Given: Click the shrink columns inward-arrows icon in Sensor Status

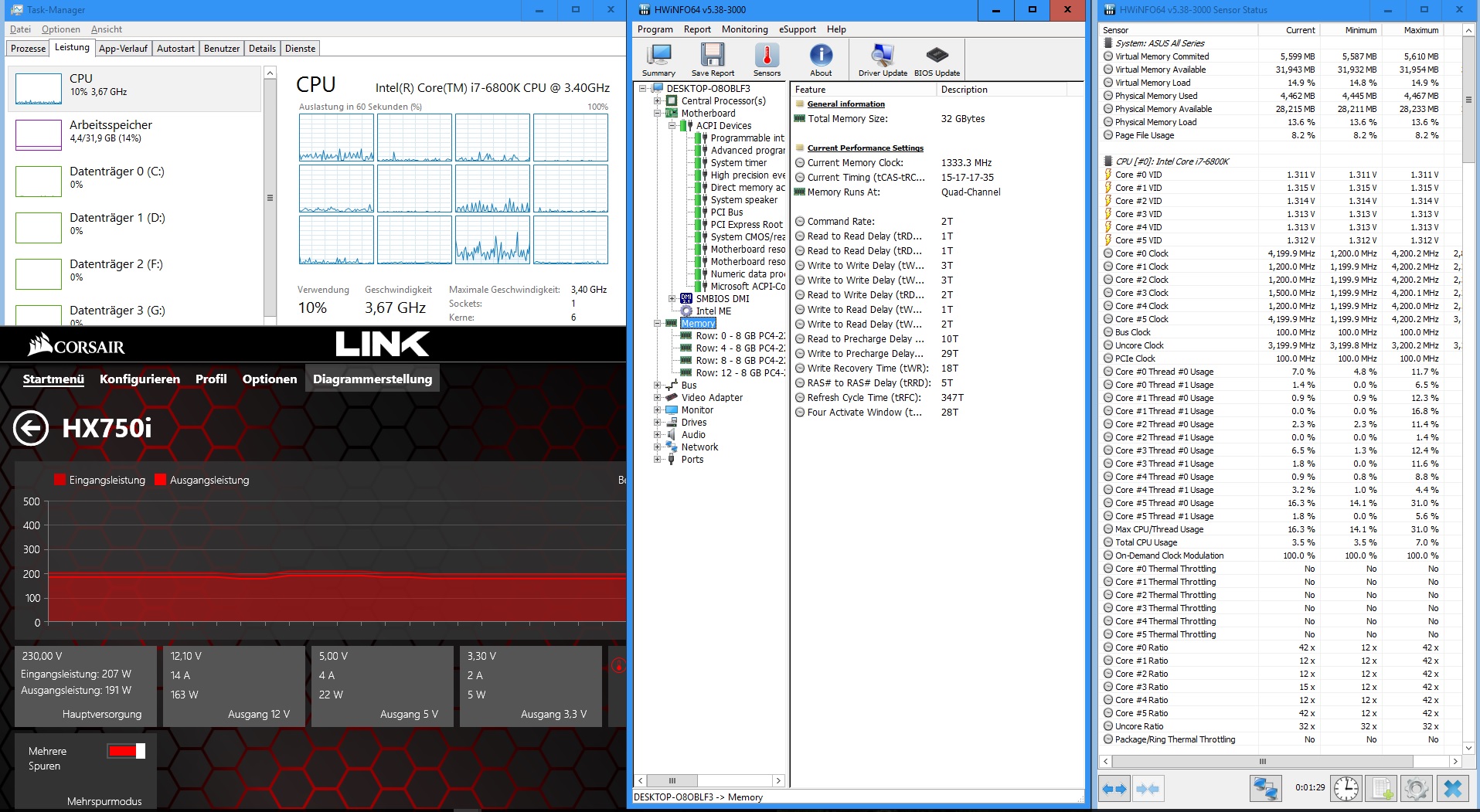Looking at the screenshot, I should tap(1148, 789).
